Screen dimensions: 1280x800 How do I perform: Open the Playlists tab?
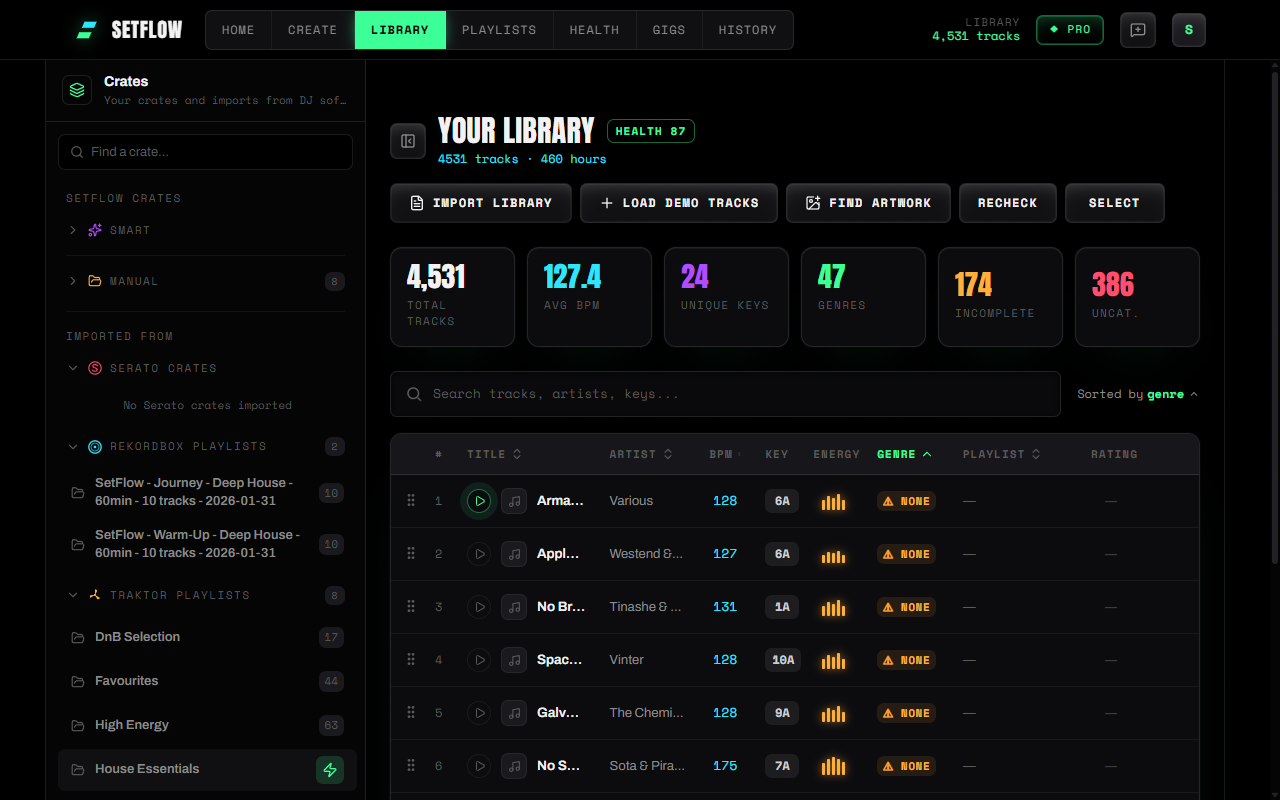(499, 30)
